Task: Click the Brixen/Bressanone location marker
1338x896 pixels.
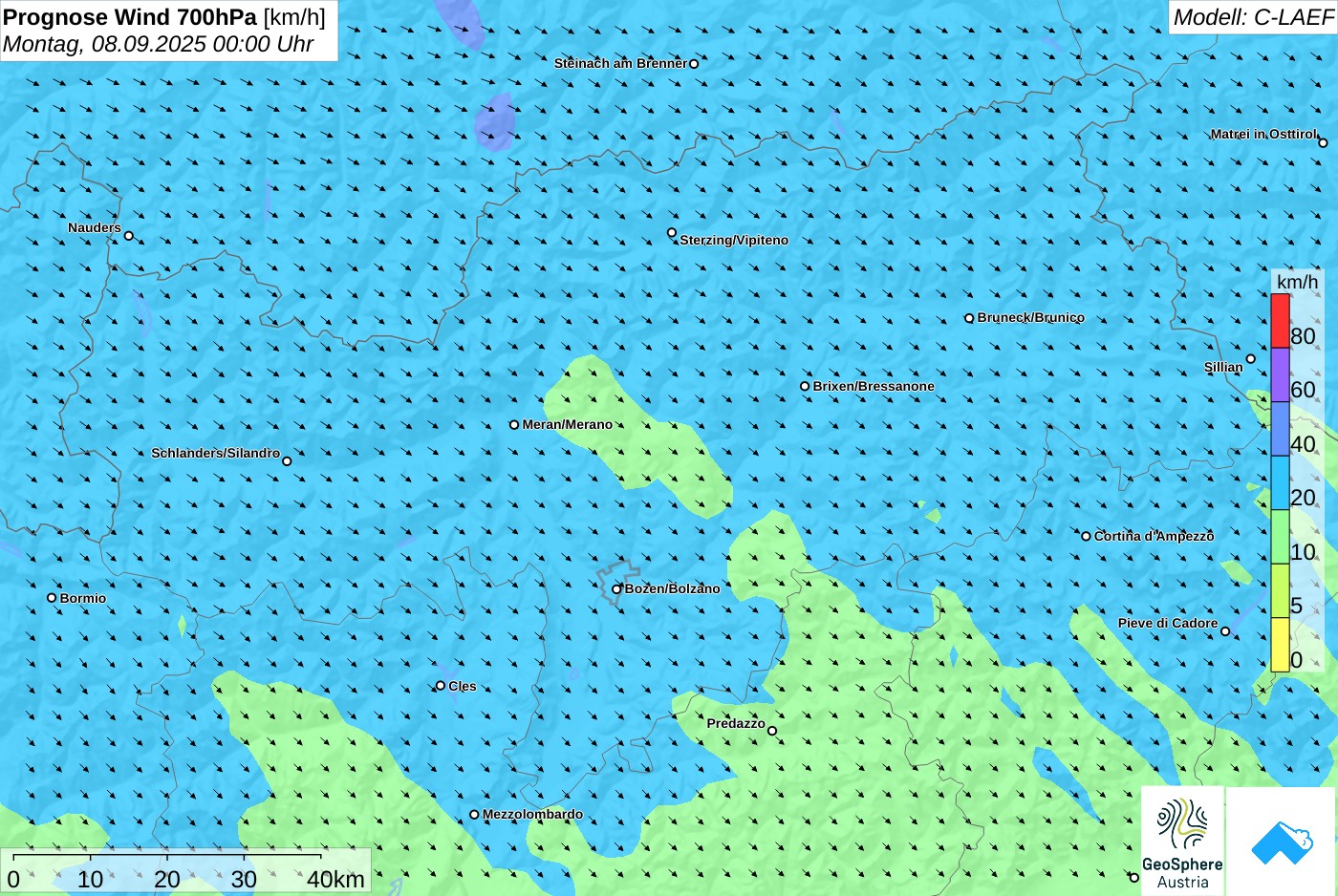Action: (x=805, y=387)
